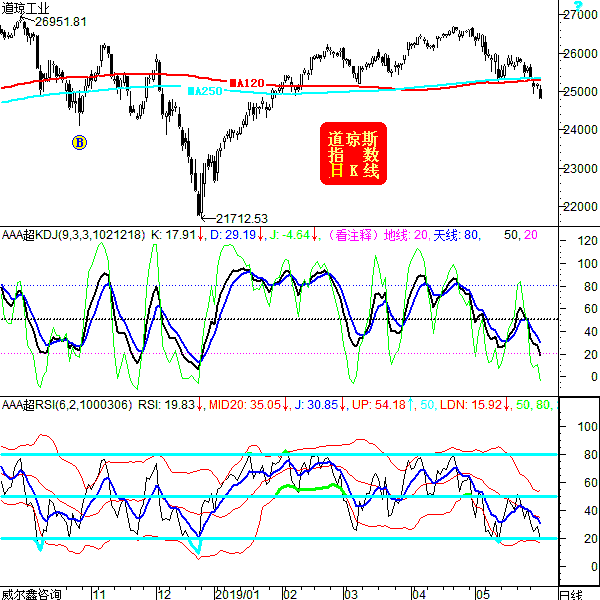
Task: Open the AAA超RSI(6,2,1000306) indicator title
Action: (67, 404)
